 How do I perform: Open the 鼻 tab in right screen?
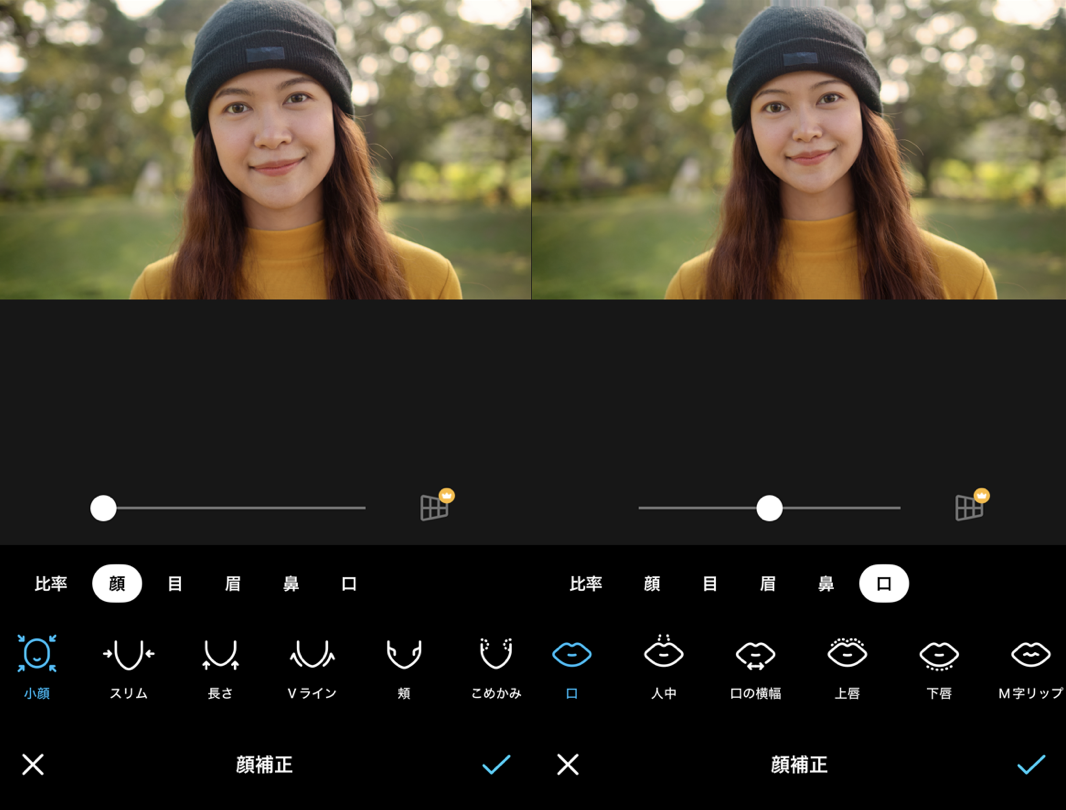[826, 584]
